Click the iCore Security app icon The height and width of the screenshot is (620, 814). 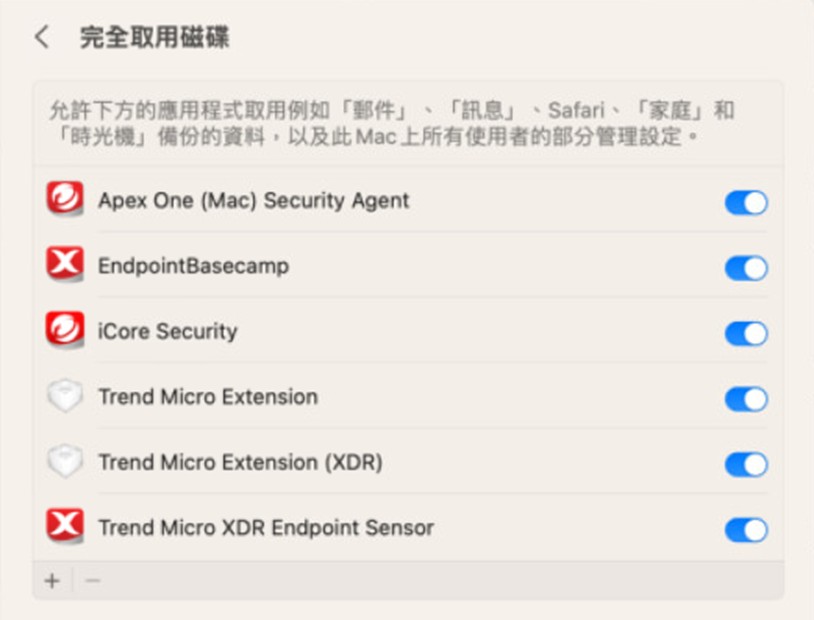(x=65, y=331)
